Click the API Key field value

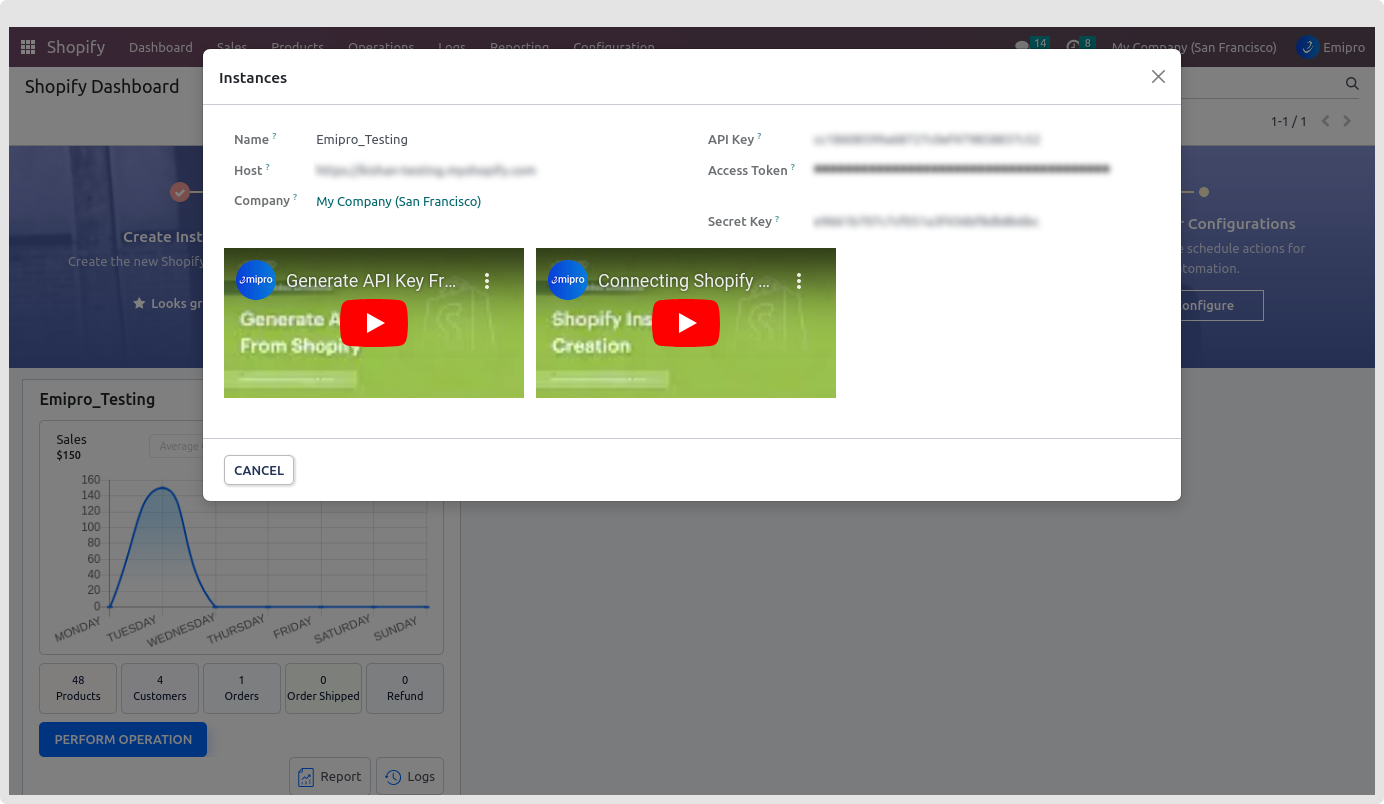tap(927, 140)
